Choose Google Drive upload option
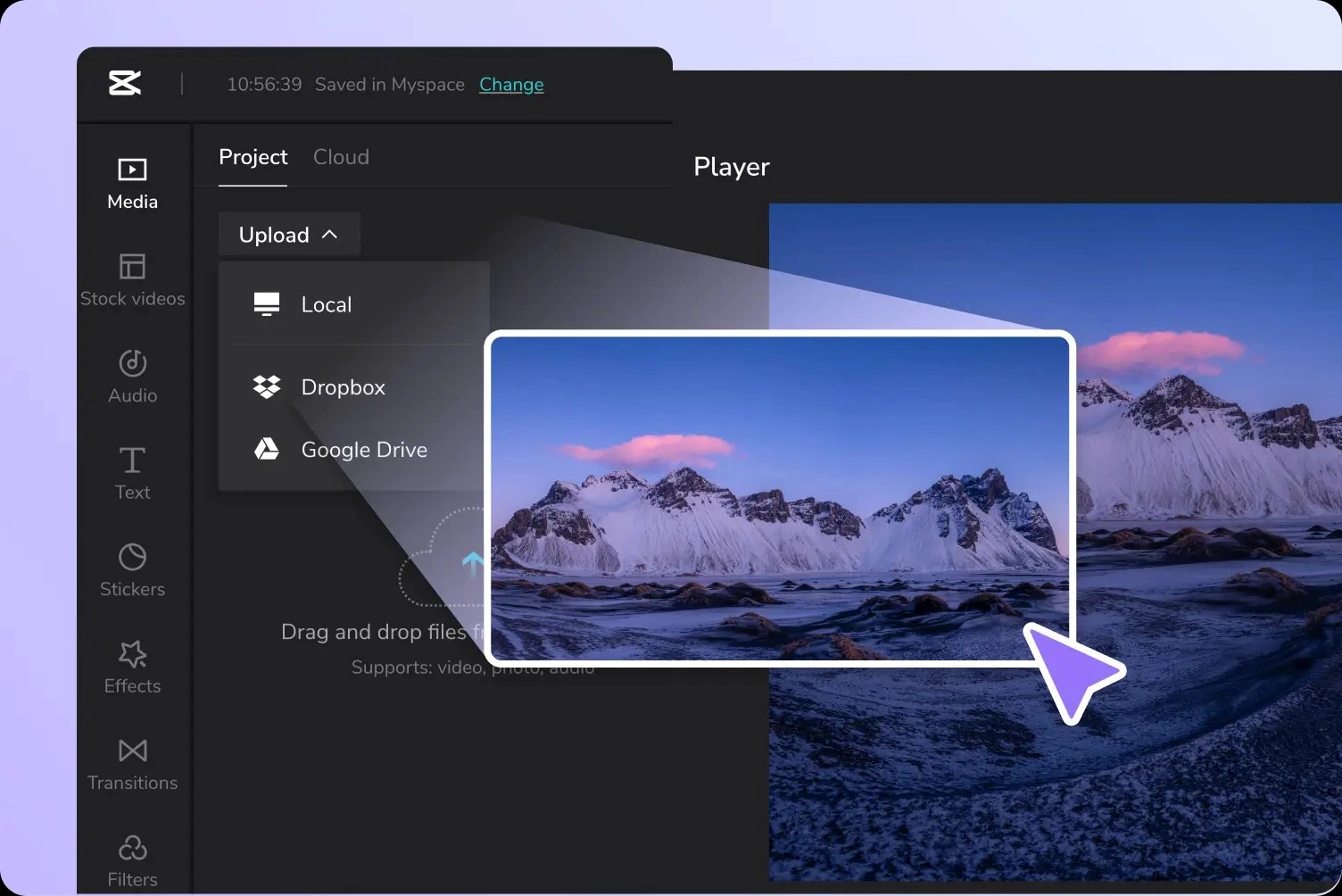 tap(363, 450)
